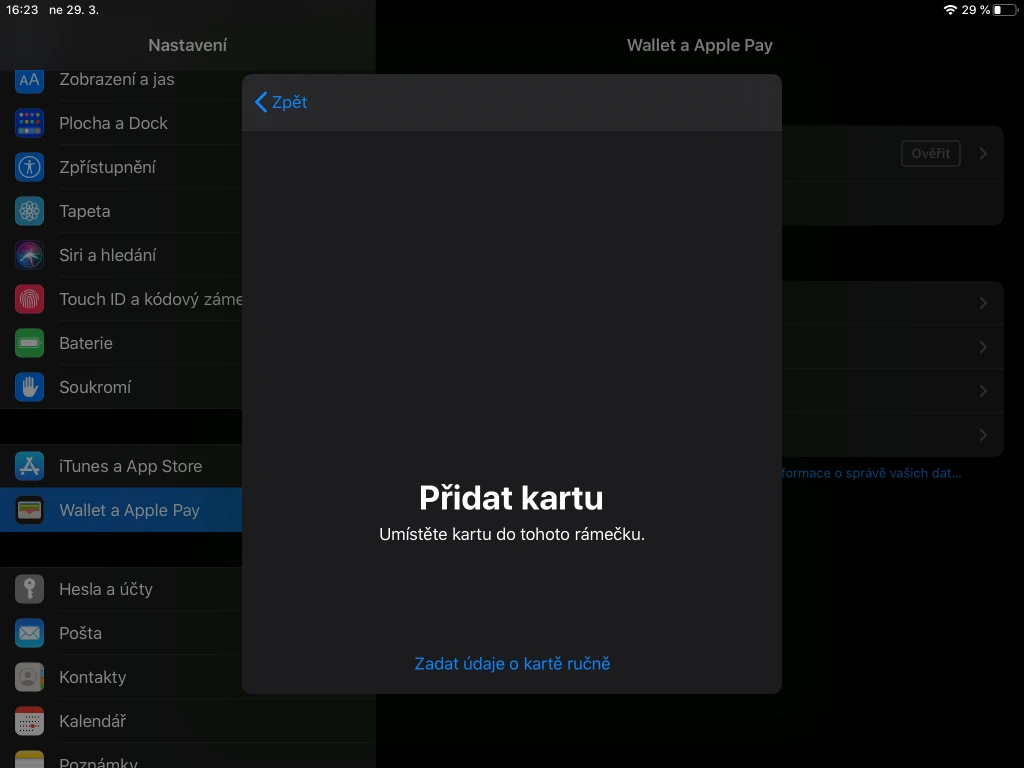This screenshot has height=768, width=1024.
Task: Select the Baterie battery icon
Action: 30,343
